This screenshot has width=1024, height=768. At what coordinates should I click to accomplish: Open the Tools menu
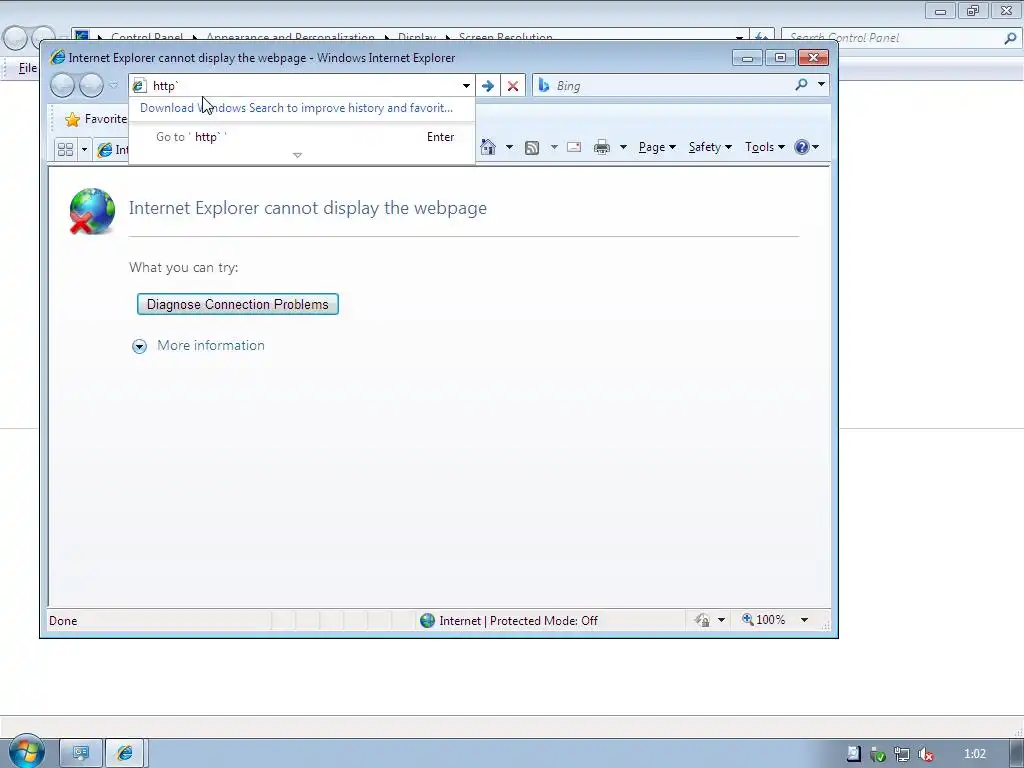coord(765,147)
